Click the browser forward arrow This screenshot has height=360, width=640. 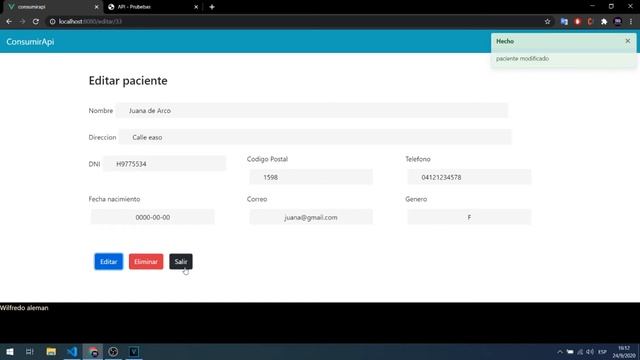point(22,21)
